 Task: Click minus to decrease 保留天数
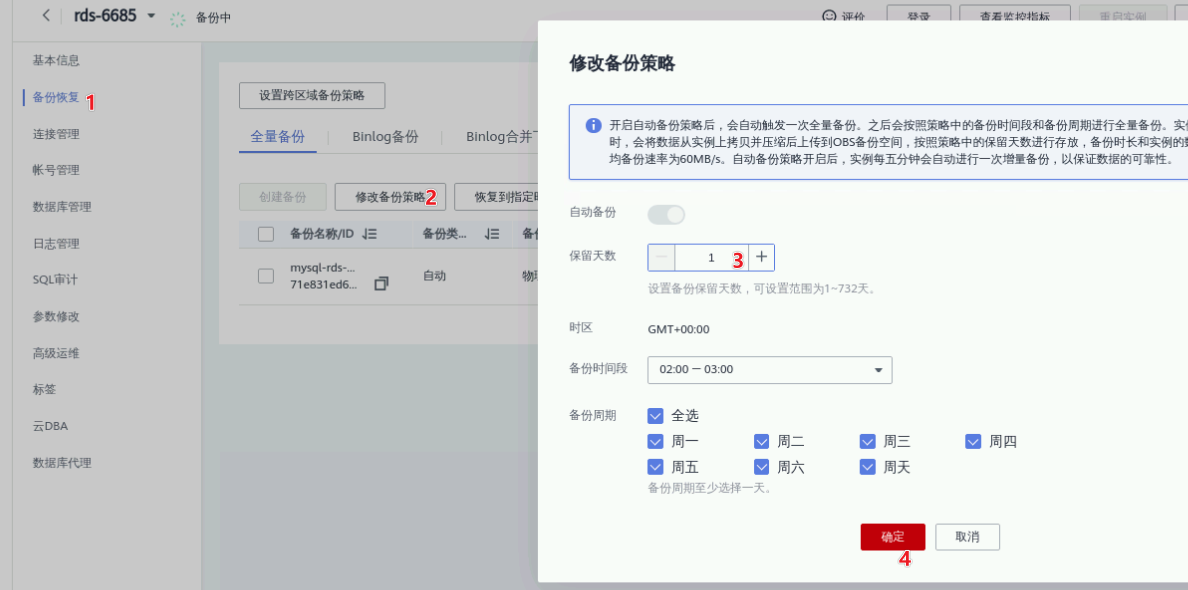(660, 257)
